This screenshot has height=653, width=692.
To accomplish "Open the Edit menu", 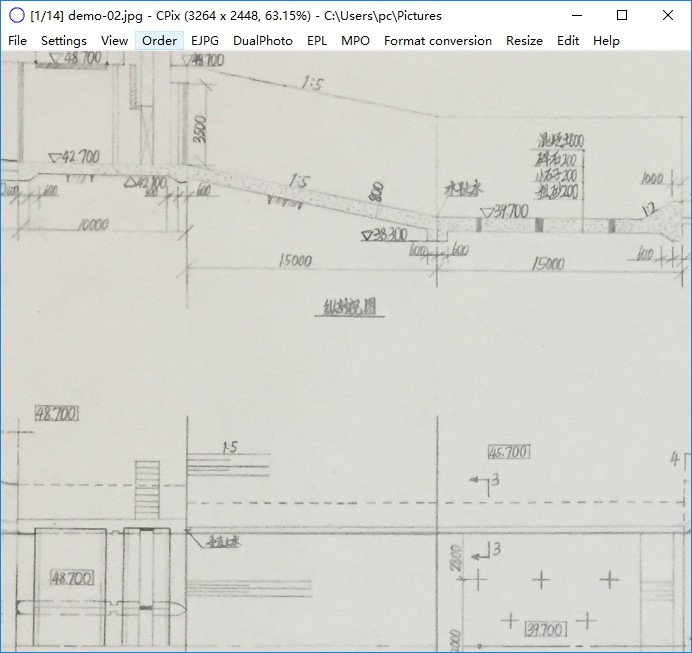I will [568, 41].
